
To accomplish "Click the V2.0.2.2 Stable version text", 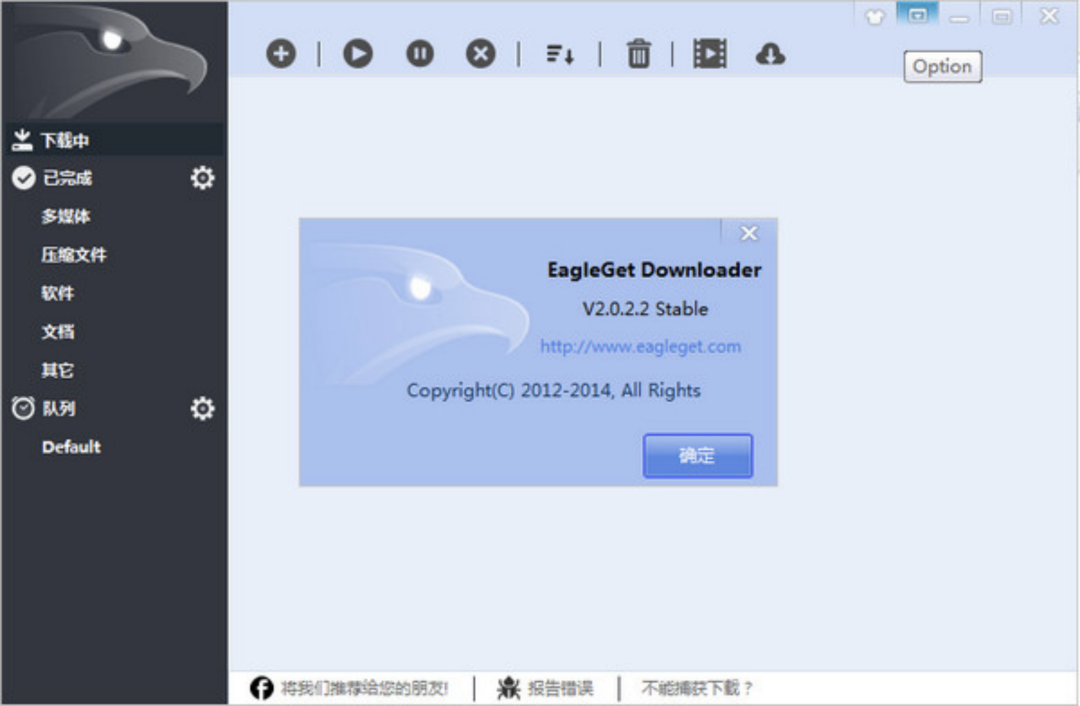I will coord(645,309).
